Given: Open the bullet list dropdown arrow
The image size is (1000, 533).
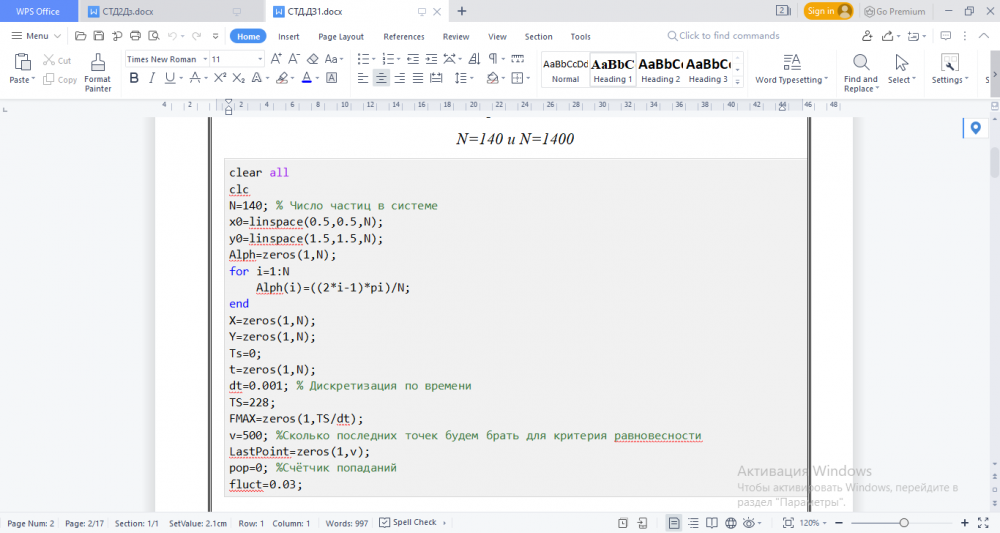Looking at the screenshot, I should click(372, 59).
